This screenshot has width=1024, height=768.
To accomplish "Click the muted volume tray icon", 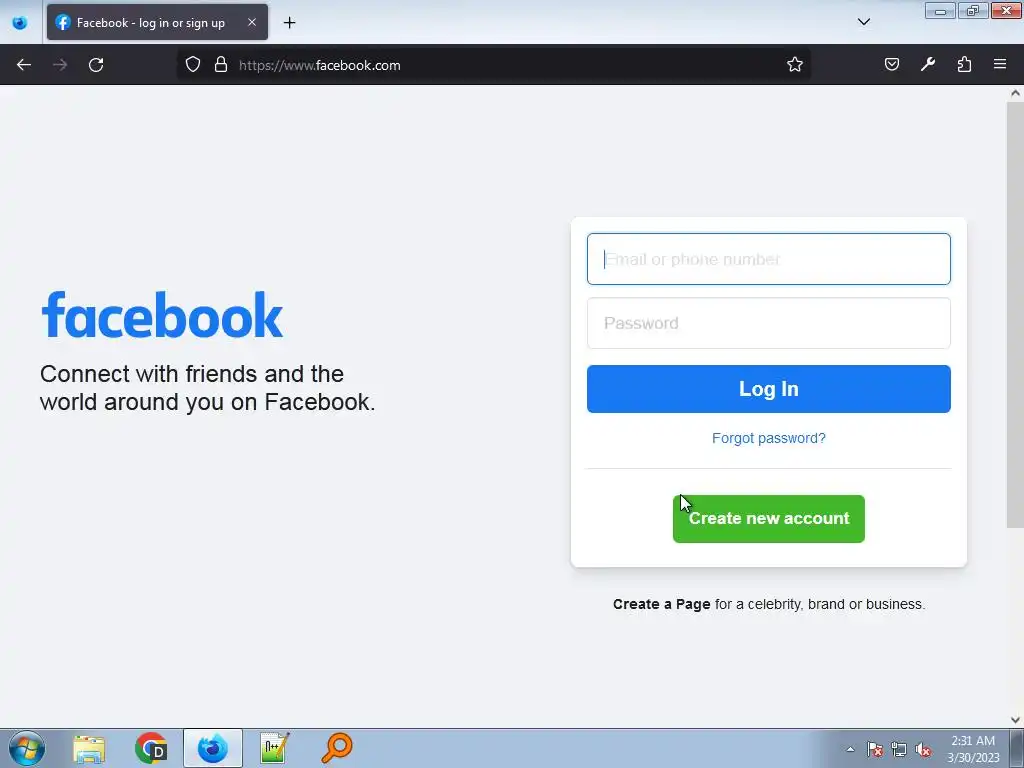I will click(923, 749).
